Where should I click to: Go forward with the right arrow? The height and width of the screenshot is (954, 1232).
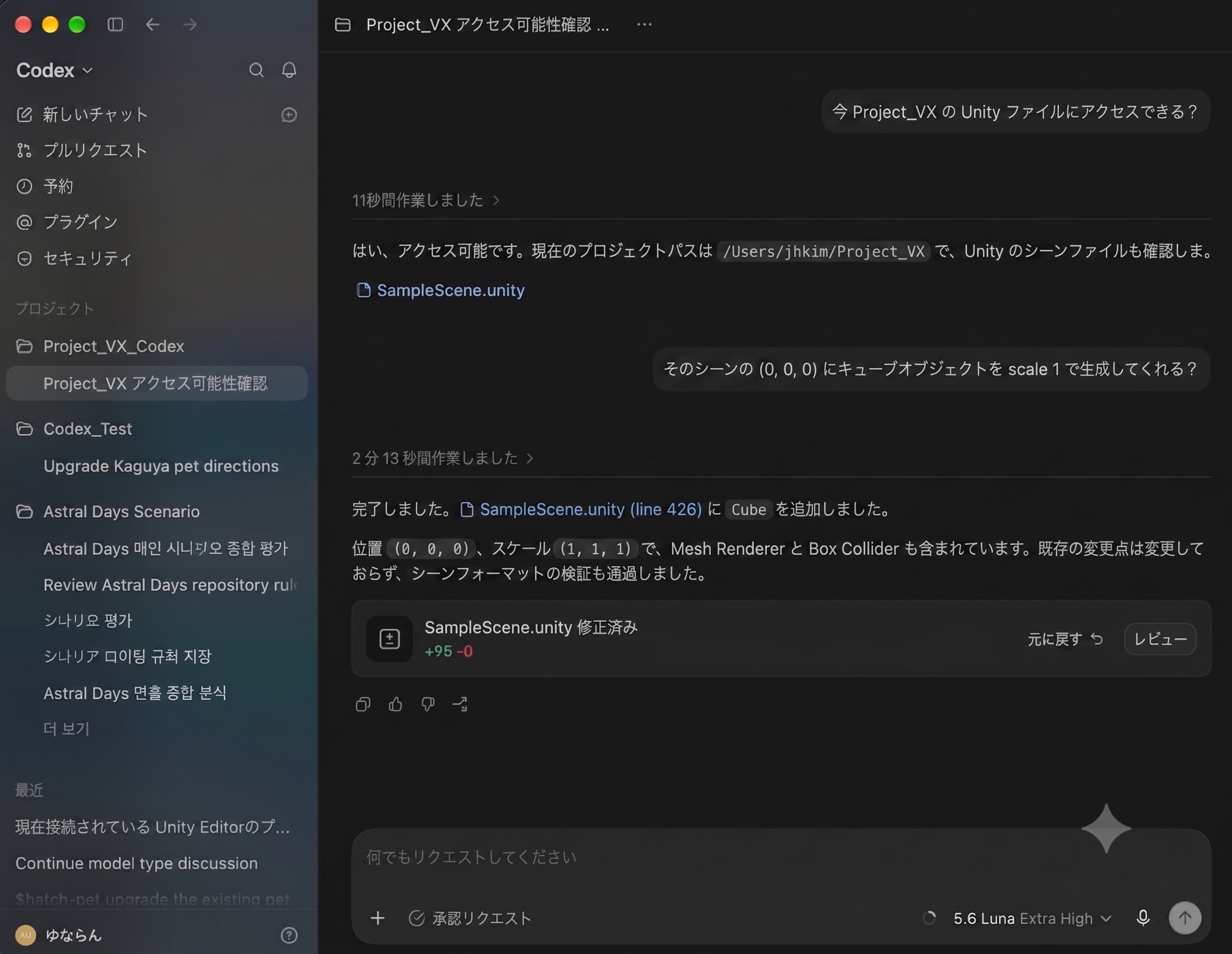[x=190, y=24]
